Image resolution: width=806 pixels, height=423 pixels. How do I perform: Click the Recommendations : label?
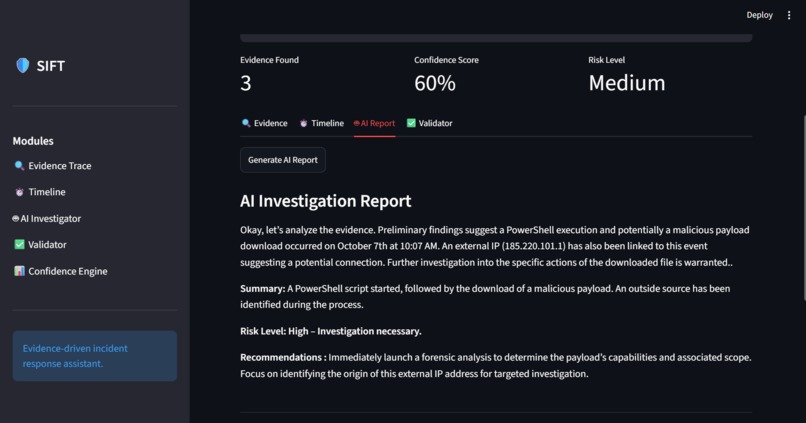283,357
